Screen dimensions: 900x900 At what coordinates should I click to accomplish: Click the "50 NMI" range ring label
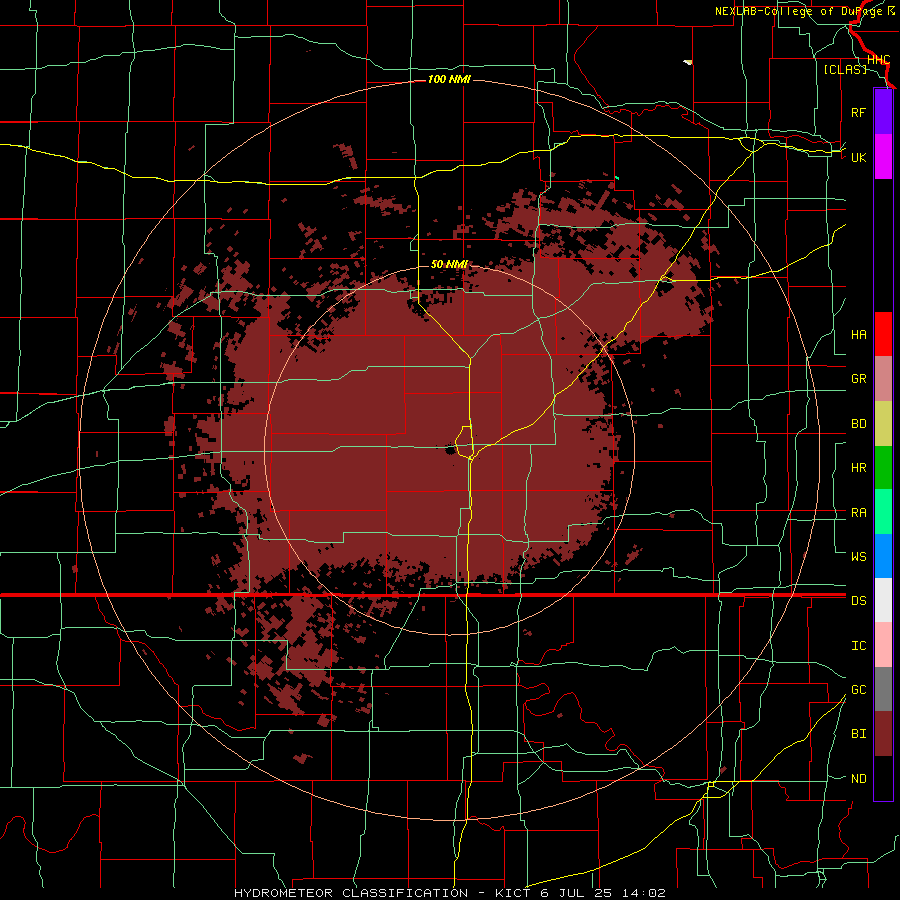(x=449, y=264)
